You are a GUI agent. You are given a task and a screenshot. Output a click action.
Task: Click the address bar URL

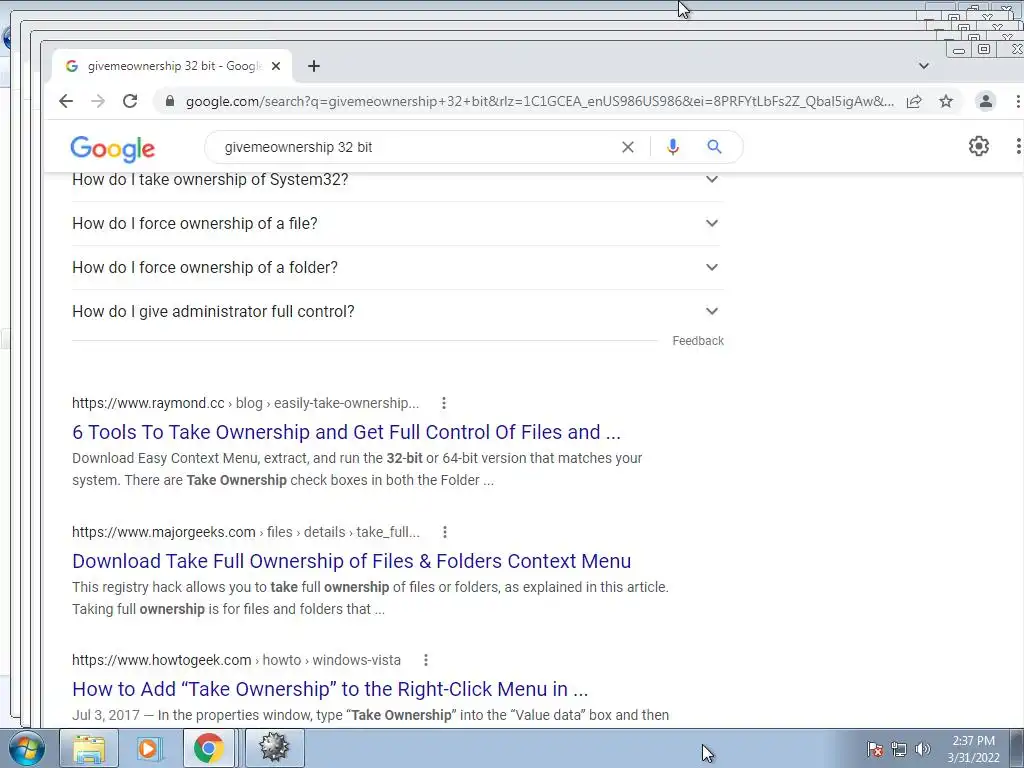click(539, 101)
